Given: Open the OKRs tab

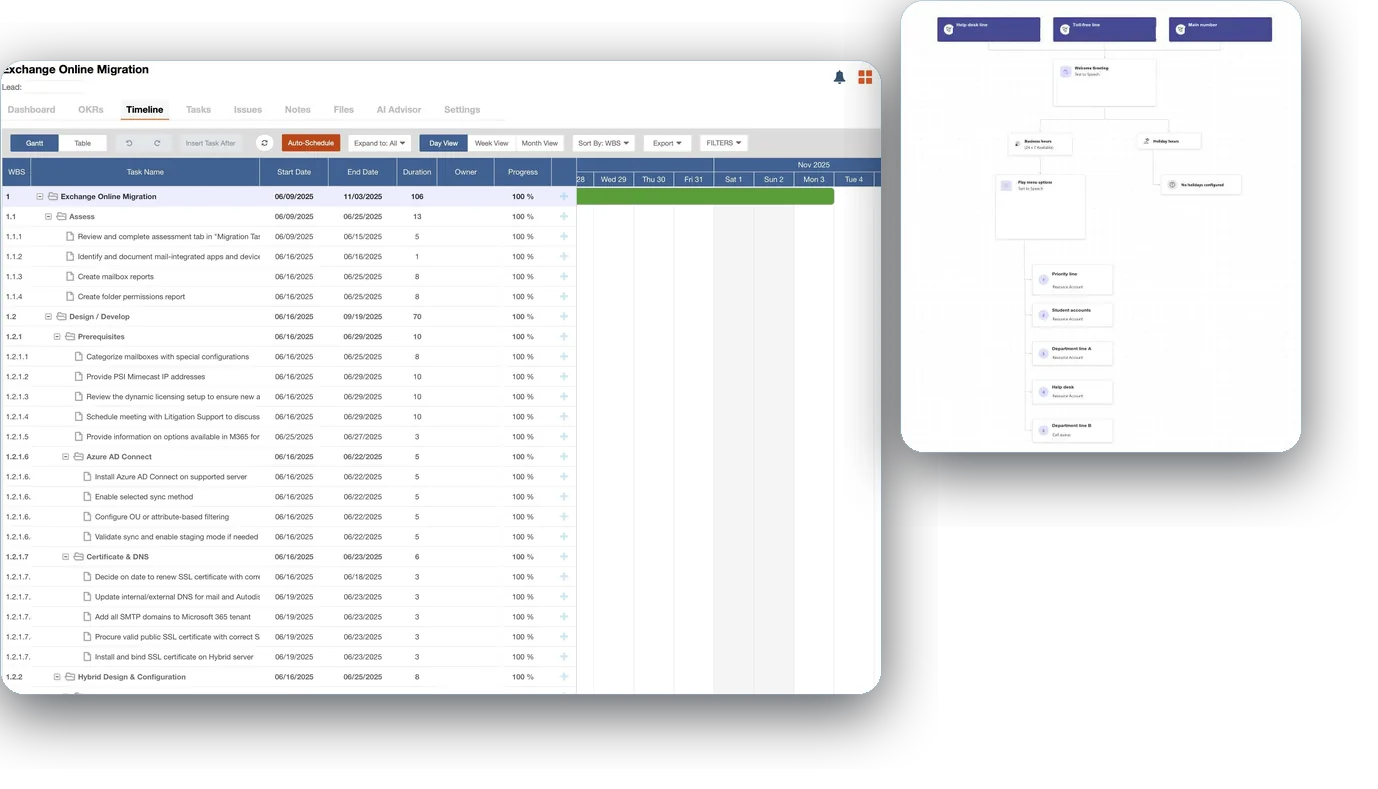Looking at the screenshot, I should click(91, 109).
